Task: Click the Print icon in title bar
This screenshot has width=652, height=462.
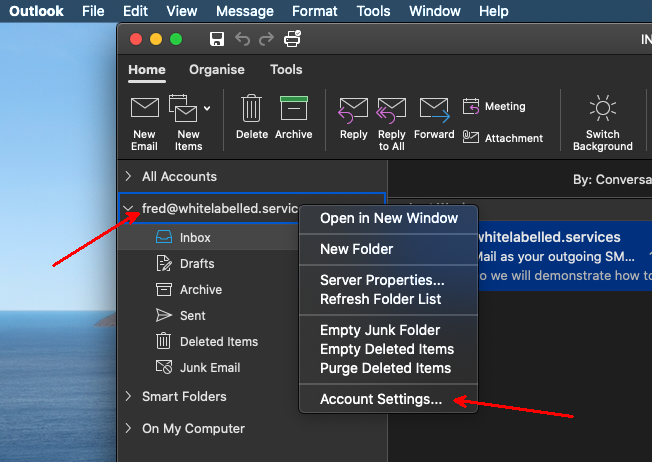Action: [x=292, y=39]
